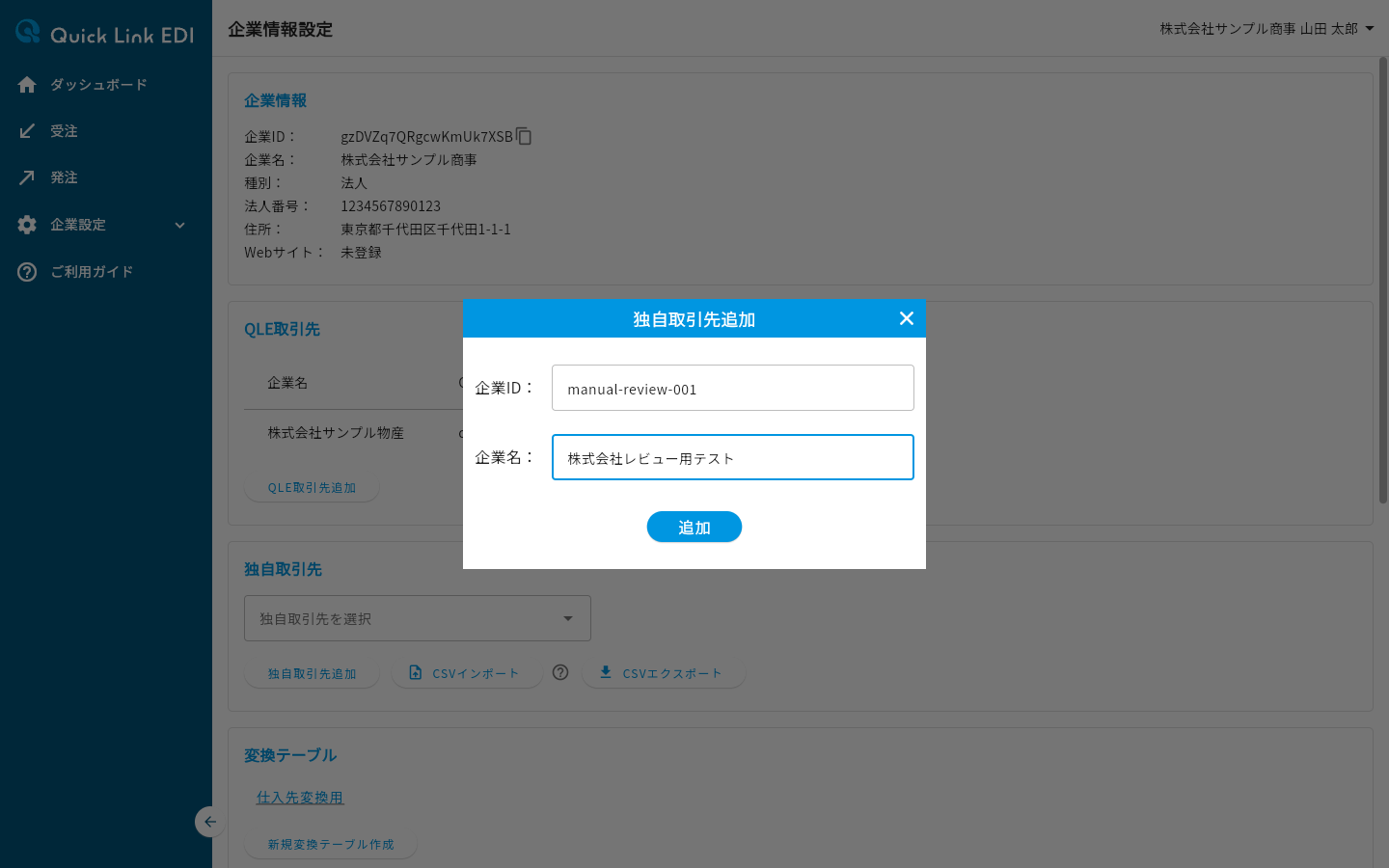
Task: Click the user name 株式会社サンプル商事 山田 太郎
Action: (x=1259, y=29)
